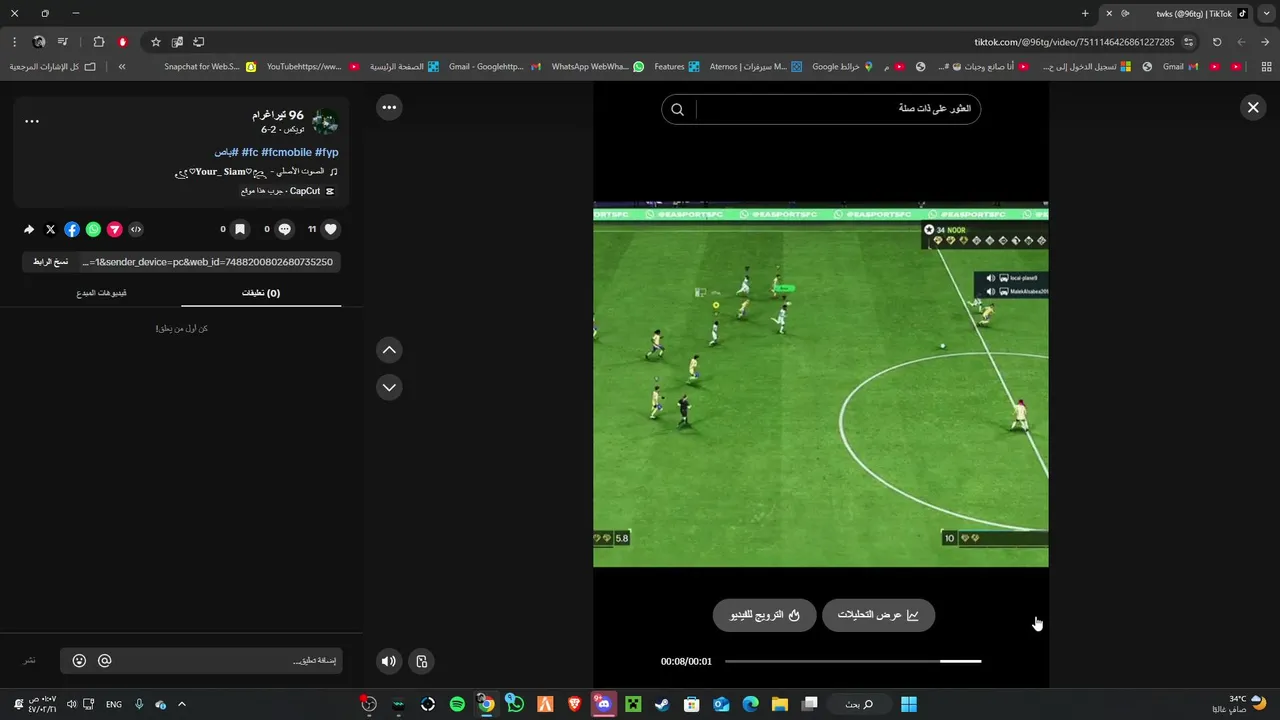Viewport: 1280px width, 720px height.
Task: Open Steam from the taskbar
Action: point(661,704)
